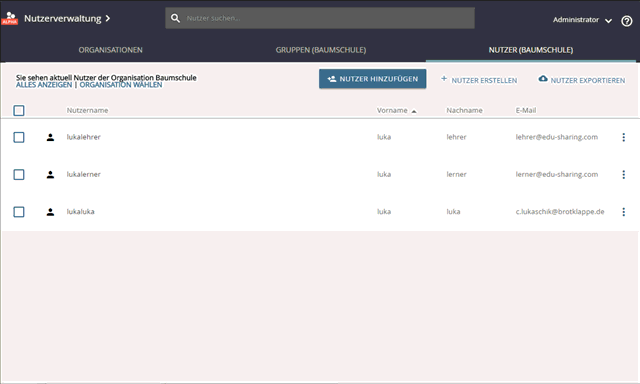Check the lukalerner row checkbox

point(19,175)
